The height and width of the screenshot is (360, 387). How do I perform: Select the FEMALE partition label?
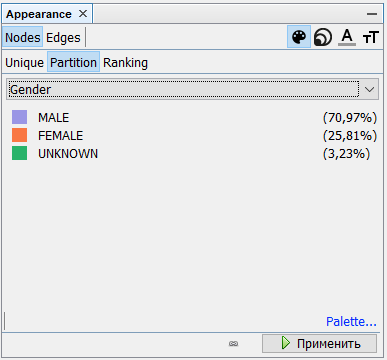click(x=61, y=136)
